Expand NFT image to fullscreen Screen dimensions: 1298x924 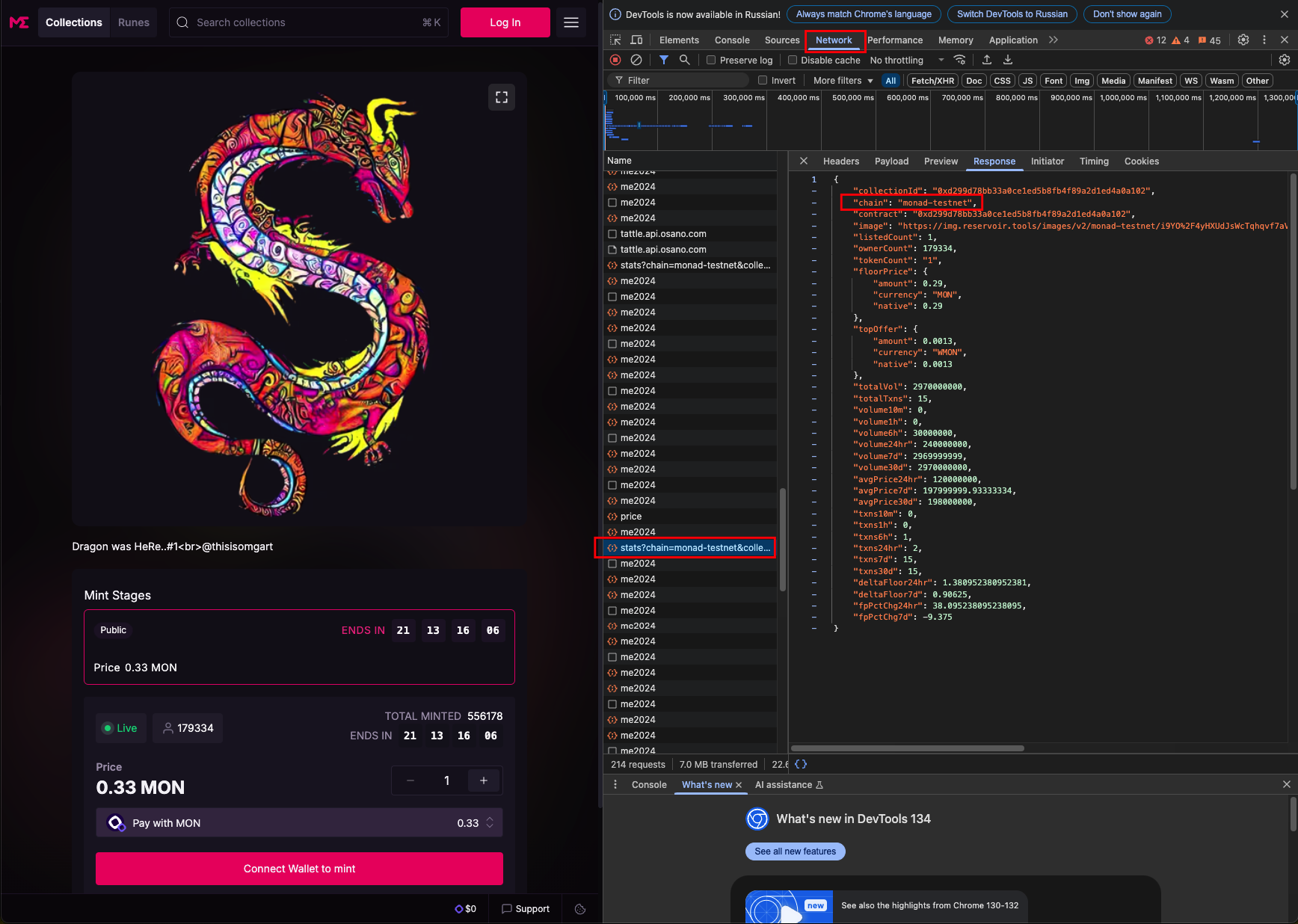502,97
